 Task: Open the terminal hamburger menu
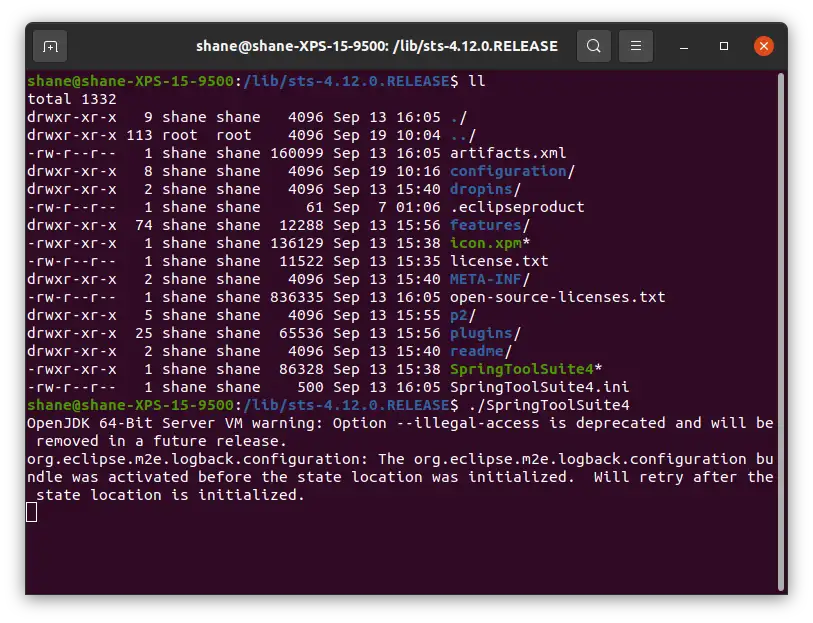click(x=636, y=47)
